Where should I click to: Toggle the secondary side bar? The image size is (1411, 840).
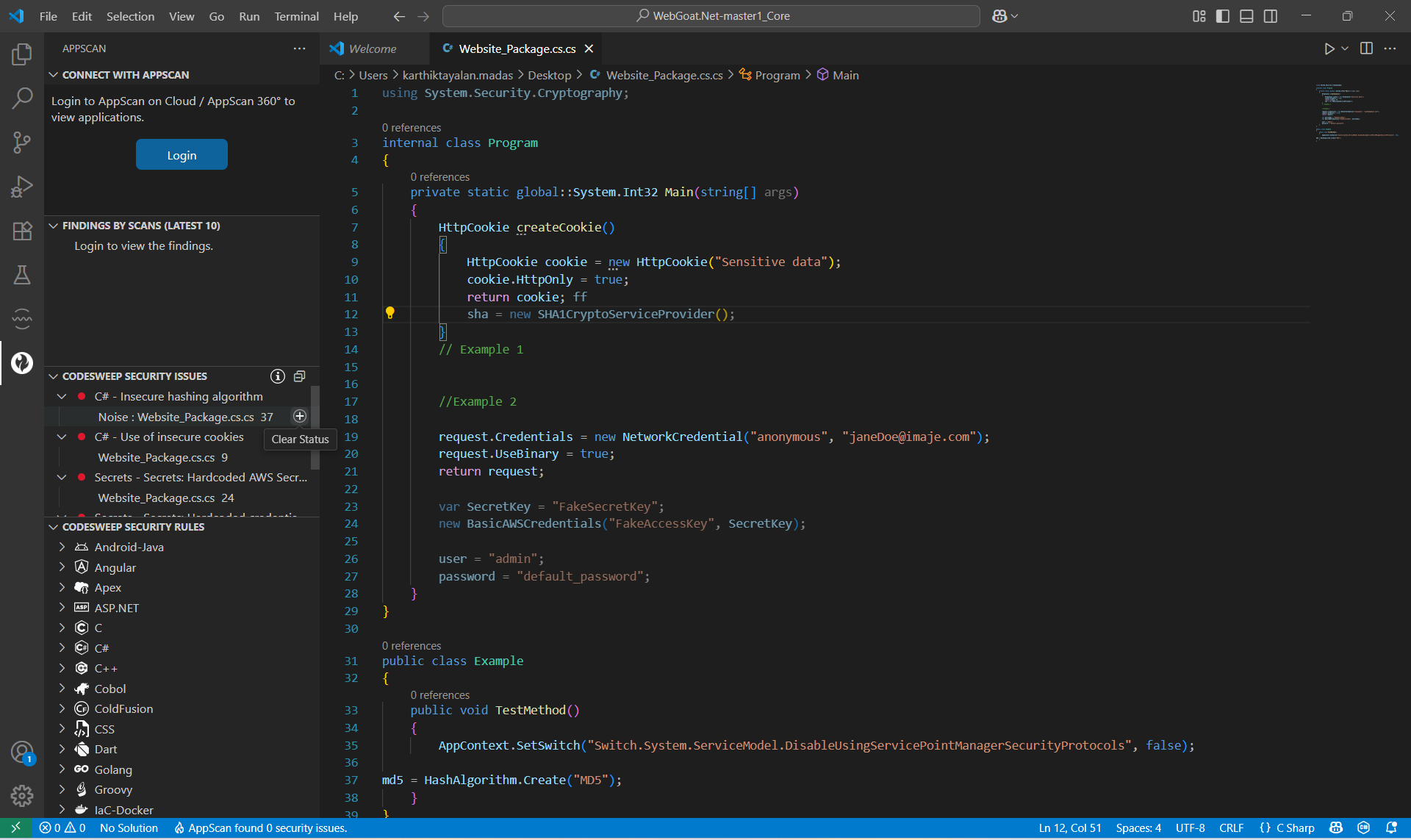(1271, 16)
